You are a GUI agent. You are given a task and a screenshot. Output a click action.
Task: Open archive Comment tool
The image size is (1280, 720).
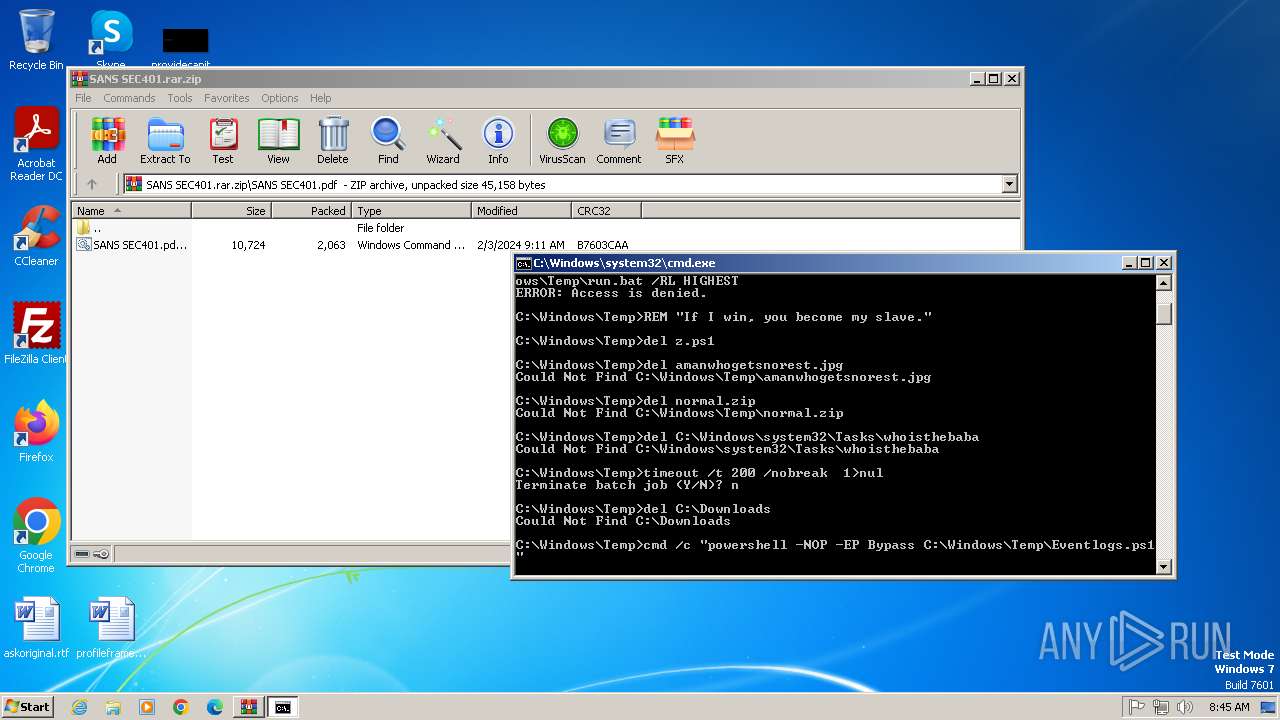pyautogui.click(x=619, y=141)
